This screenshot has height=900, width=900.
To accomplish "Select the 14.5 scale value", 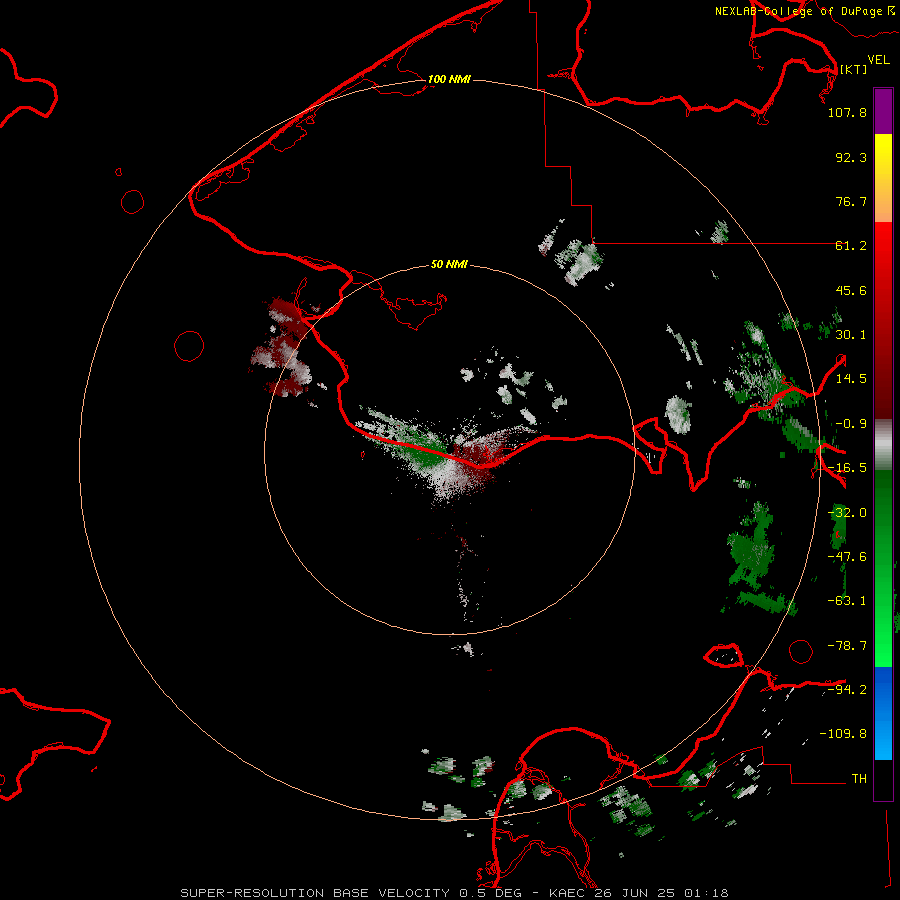I will pyautogui.click(x=851, y=379).
